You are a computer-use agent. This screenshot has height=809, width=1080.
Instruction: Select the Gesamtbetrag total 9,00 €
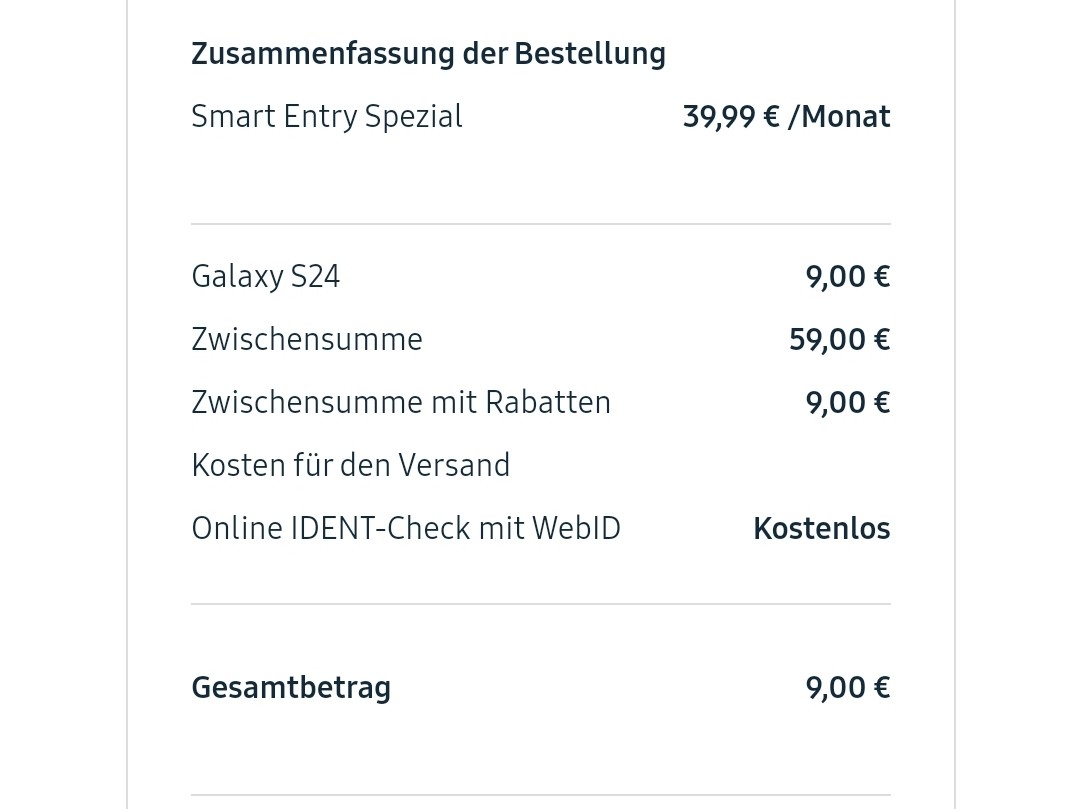click(x=848, y=688)
